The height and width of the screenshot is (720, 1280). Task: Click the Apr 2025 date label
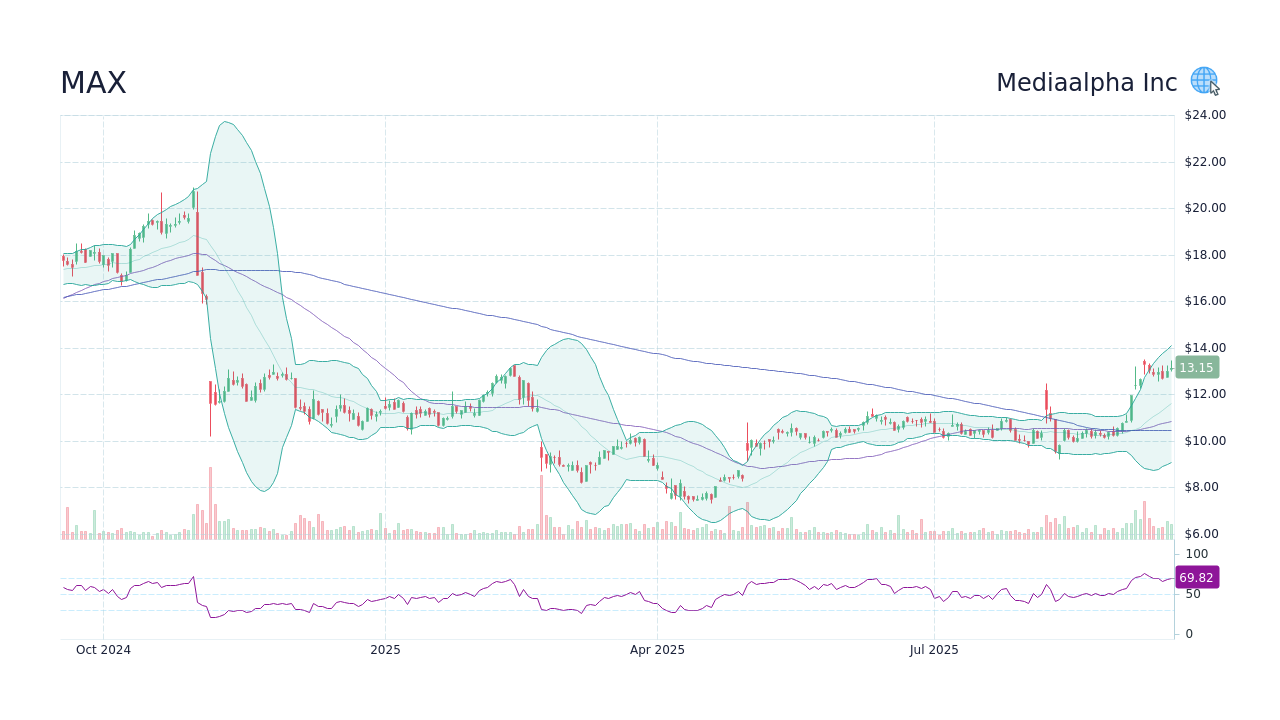tap(658, 649)
